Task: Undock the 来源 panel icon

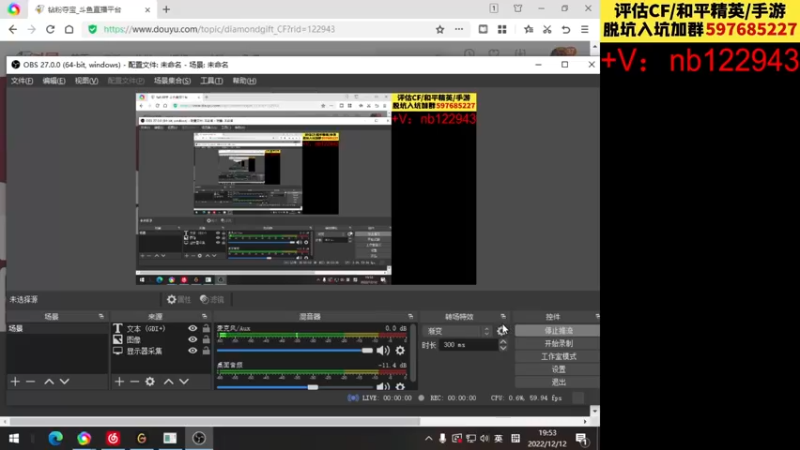Action: pos(204,317)
